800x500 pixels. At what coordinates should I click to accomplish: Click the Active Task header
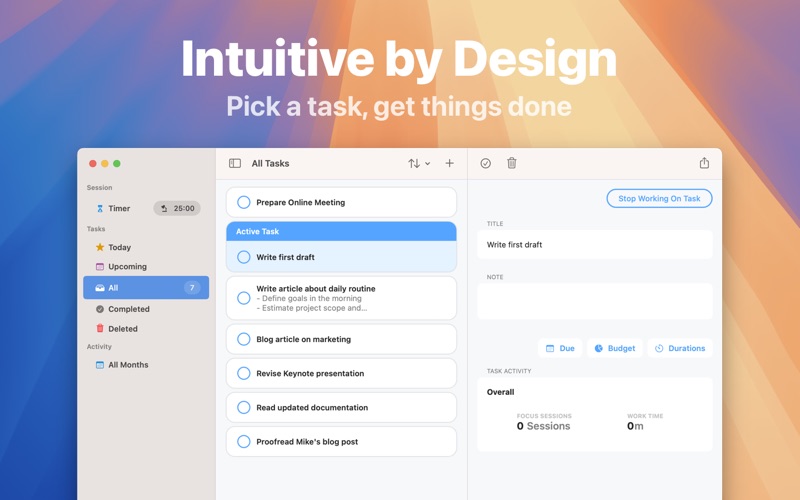click(x=341, y=231)
